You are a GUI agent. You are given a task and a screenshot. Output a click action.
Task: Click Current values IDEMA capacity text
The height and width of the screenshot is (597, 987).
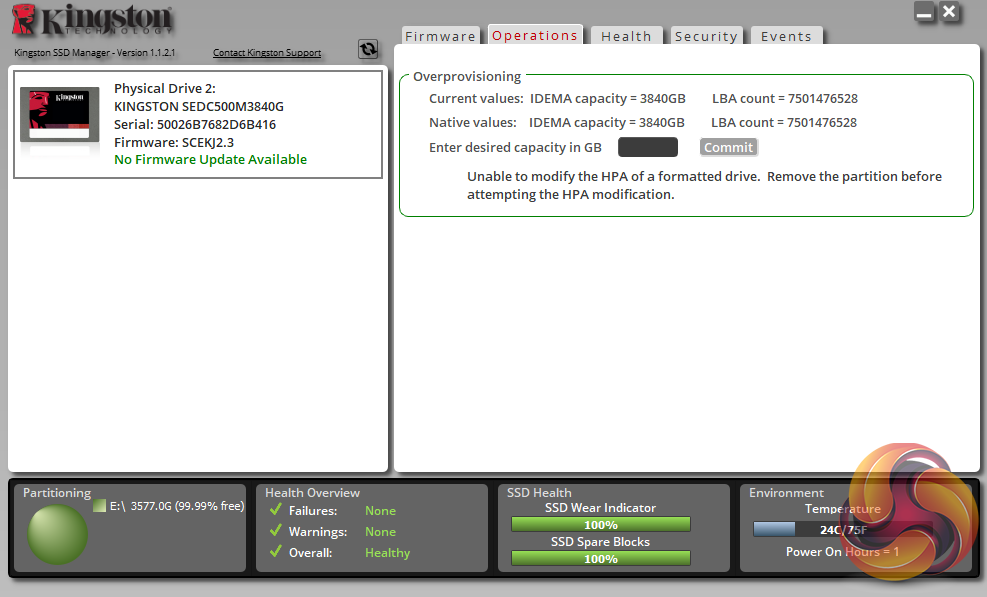pyautogui.click(x=607, y=99)
